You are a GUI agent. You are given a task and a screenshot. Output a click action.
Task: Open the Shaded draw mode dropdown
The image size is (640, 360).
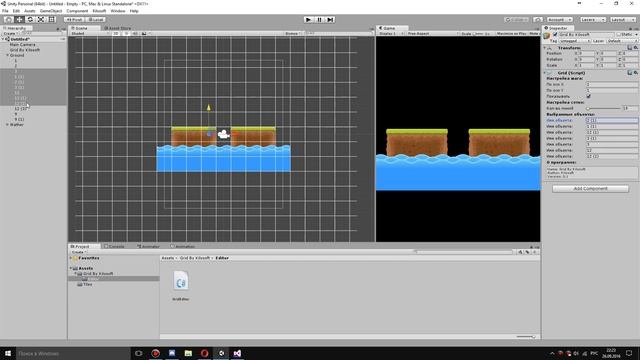90,33
